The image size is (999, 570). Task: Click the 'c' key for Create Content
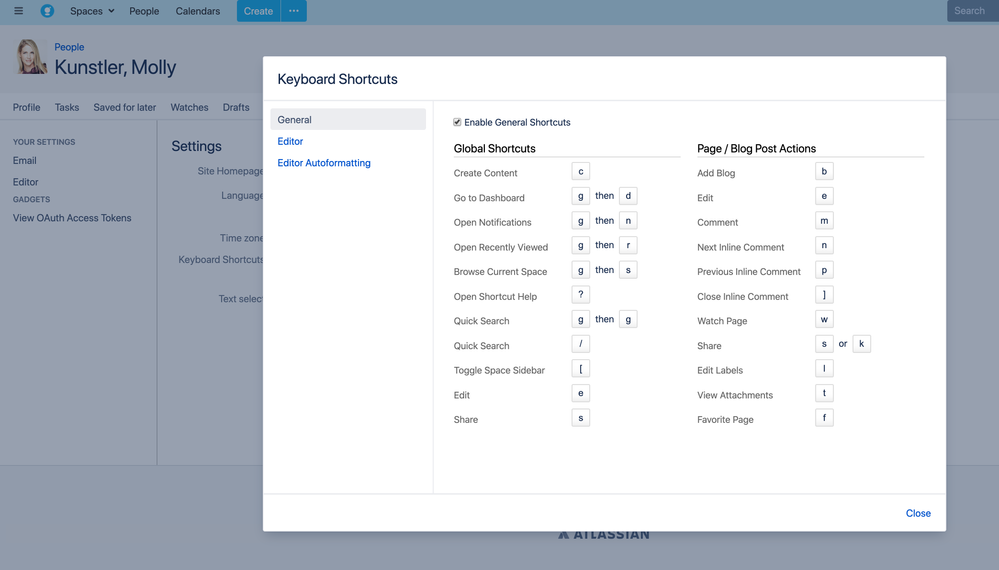click(x=580, y=171)
